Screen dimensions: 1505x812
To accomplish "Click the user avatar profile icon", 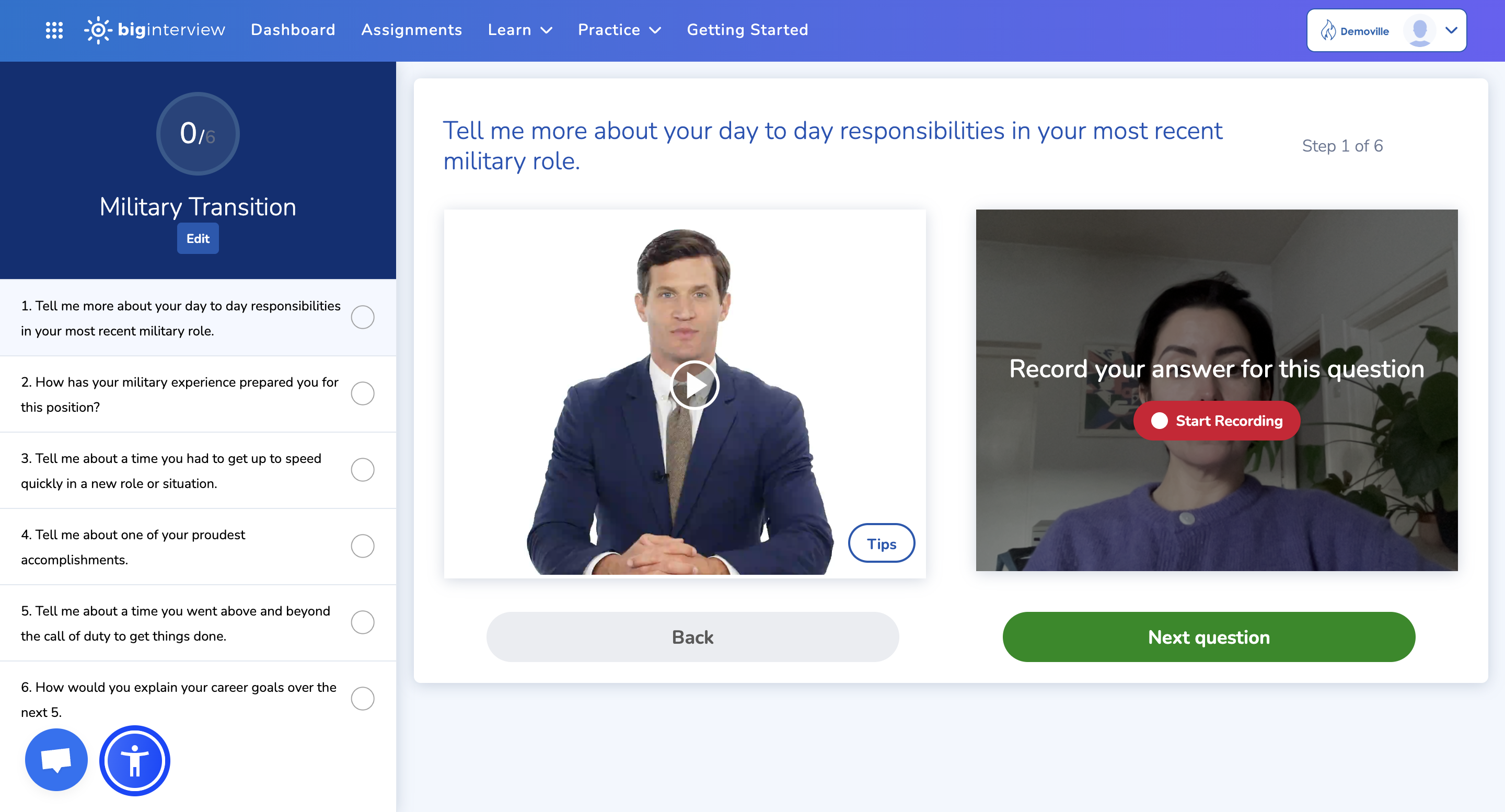I will coord(1419,30).
